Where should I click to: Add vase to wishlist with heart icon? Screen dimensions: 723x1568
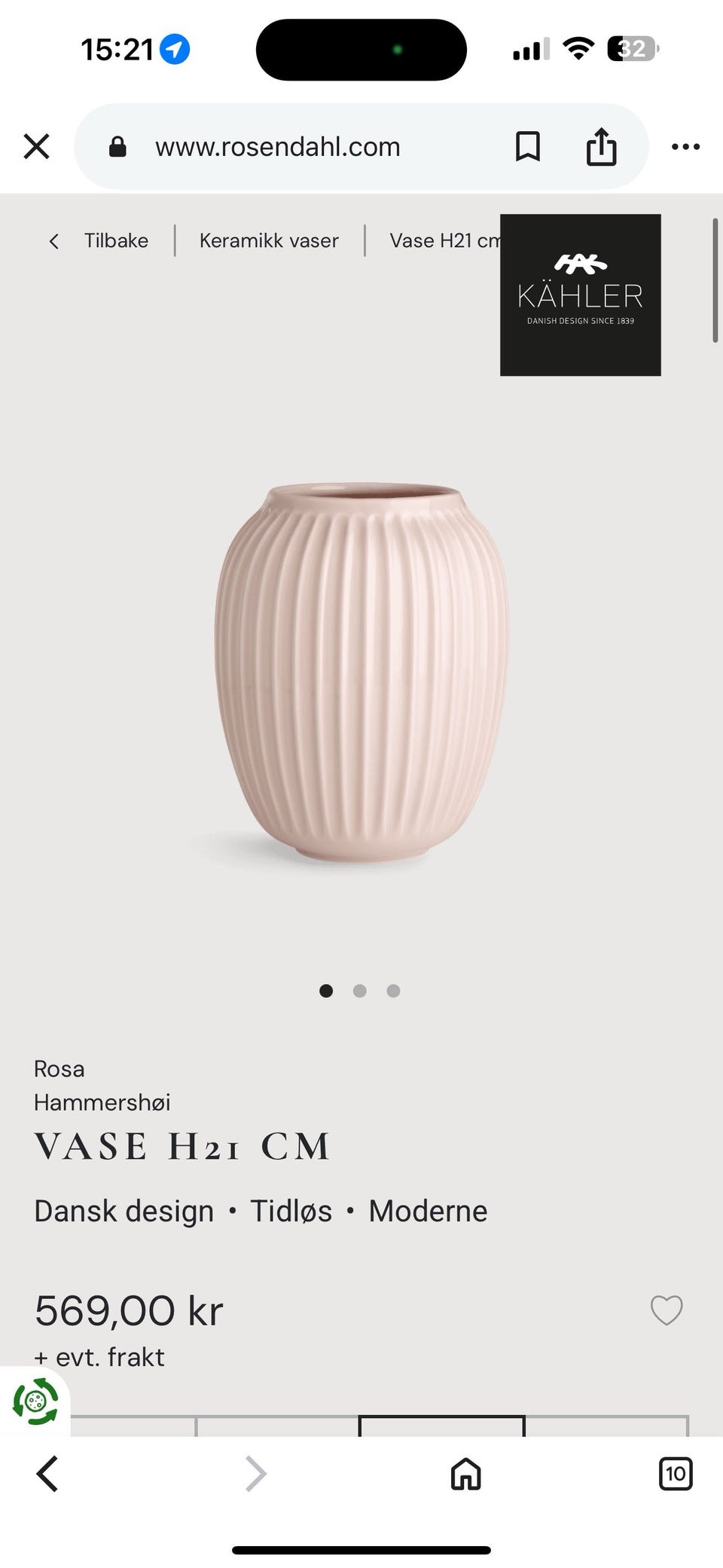(x=667, y=1310)
